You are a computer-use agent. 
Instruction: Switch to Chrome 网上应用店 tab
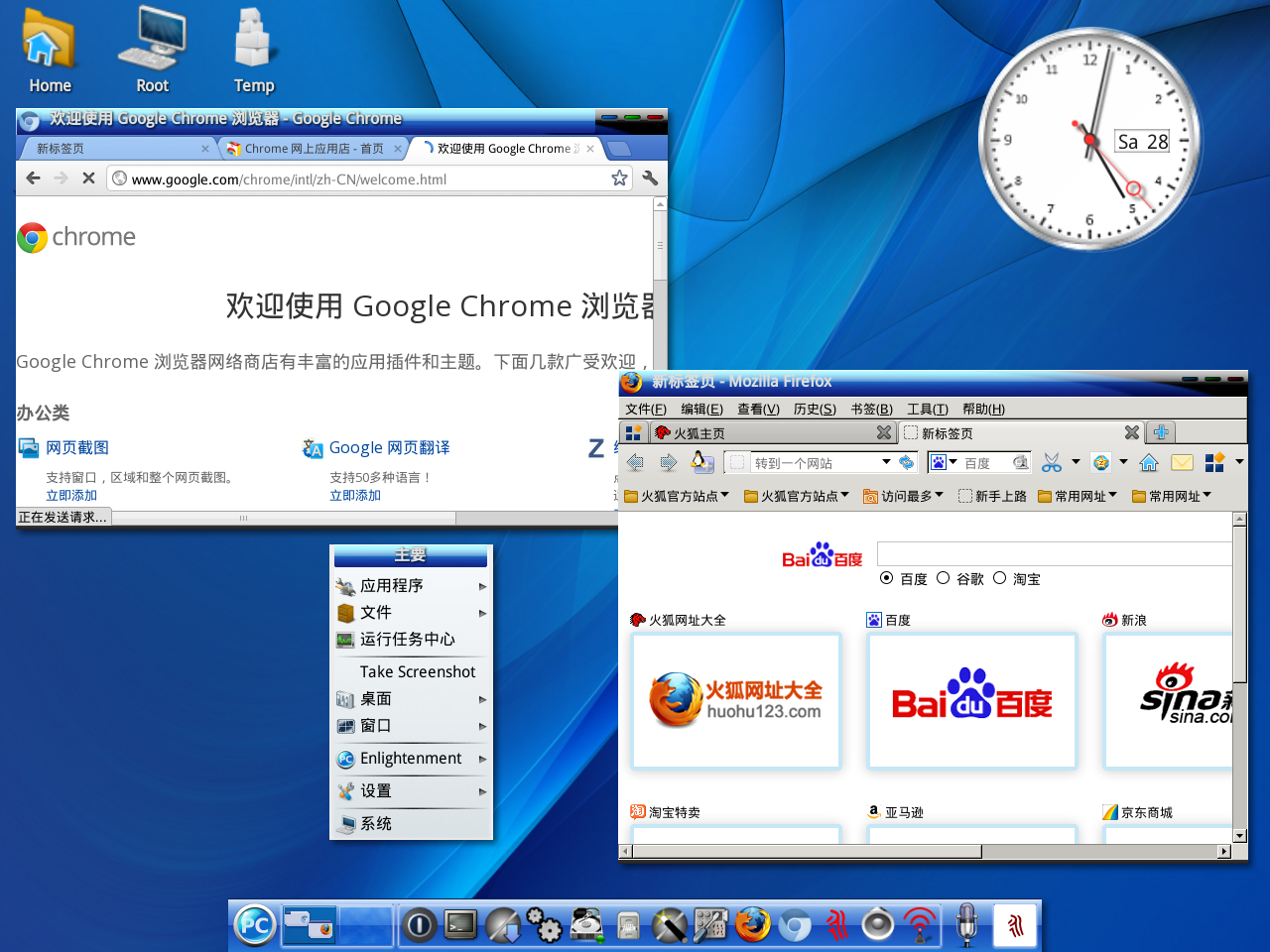pos(314,149)
